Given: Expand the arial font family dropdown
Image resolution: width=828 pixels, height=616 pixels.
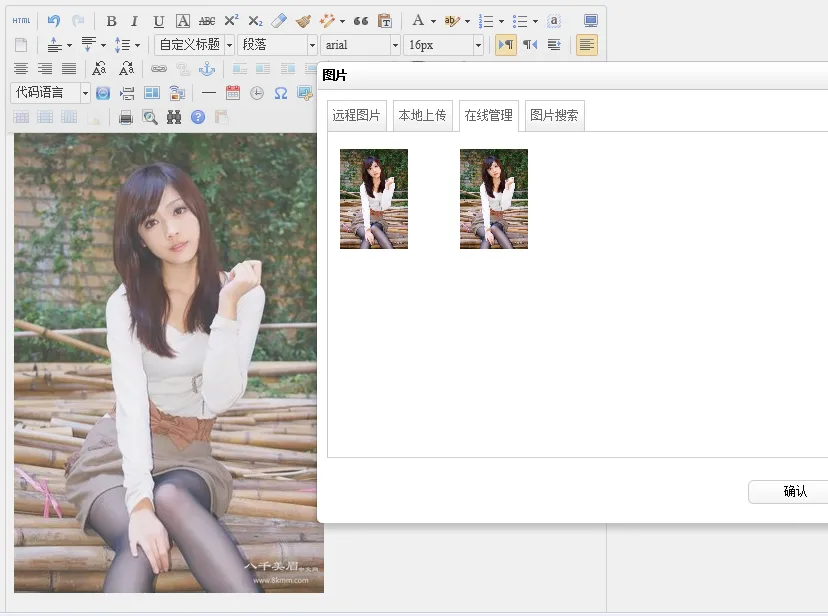Looking at the screenshot, I should coord(360,45).
